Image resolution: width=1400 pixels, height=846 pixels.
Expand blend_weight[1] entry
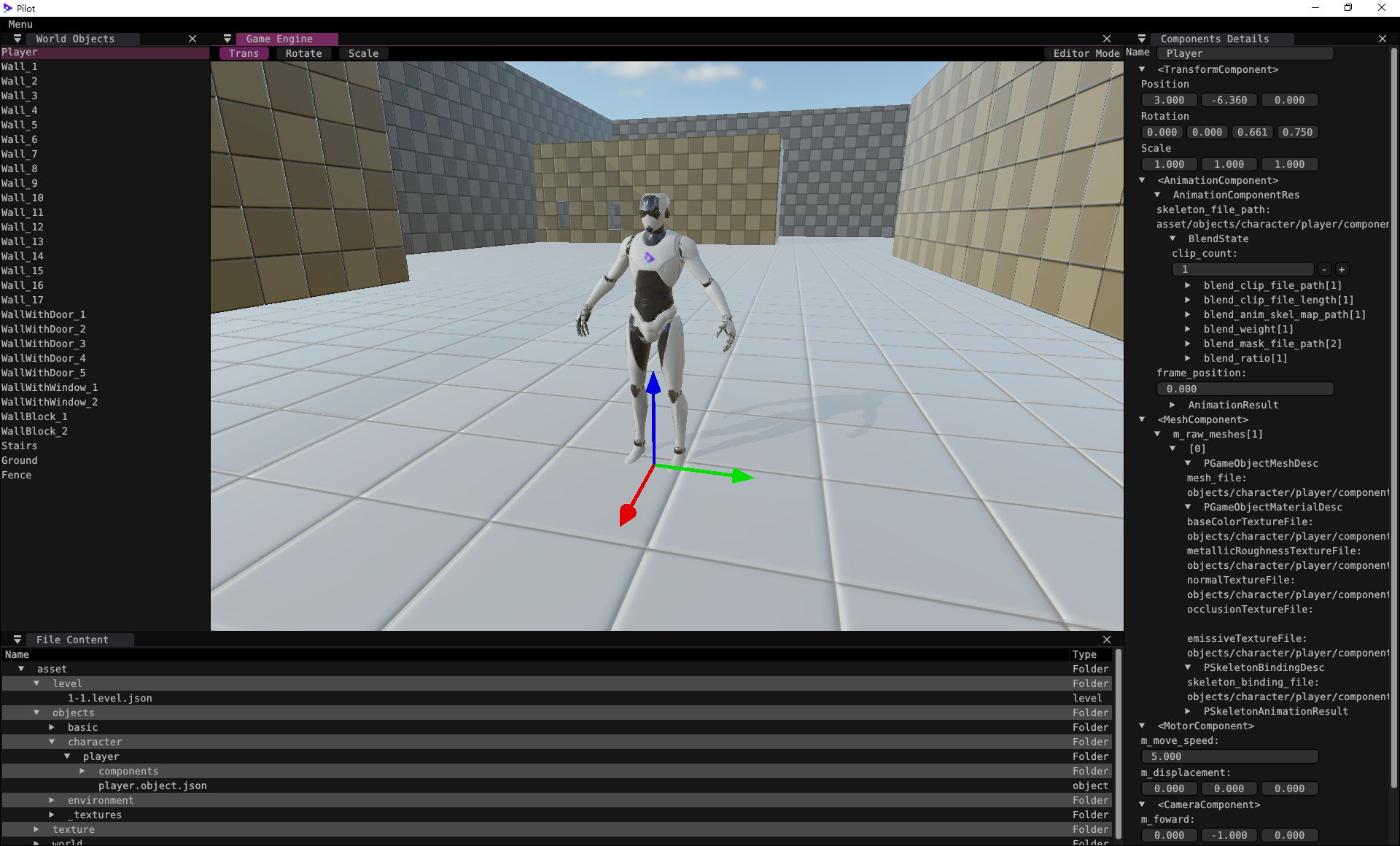(x=1188, y=329)
